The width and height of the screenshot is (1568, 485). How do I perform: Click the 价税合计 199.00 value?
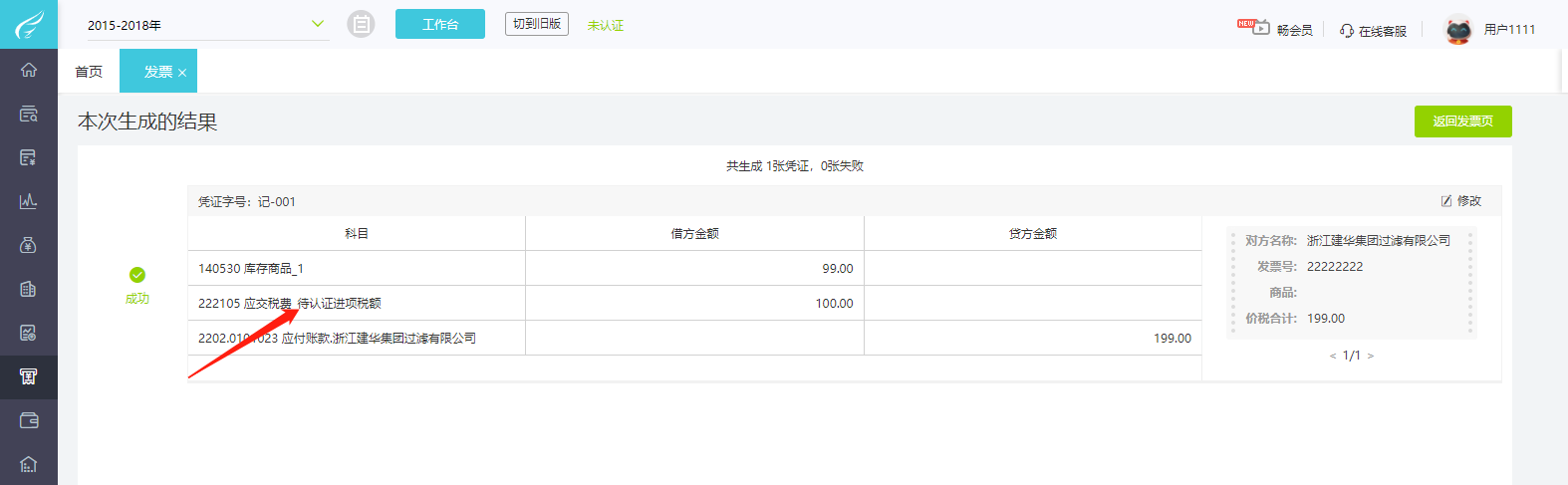point(1326,319)
